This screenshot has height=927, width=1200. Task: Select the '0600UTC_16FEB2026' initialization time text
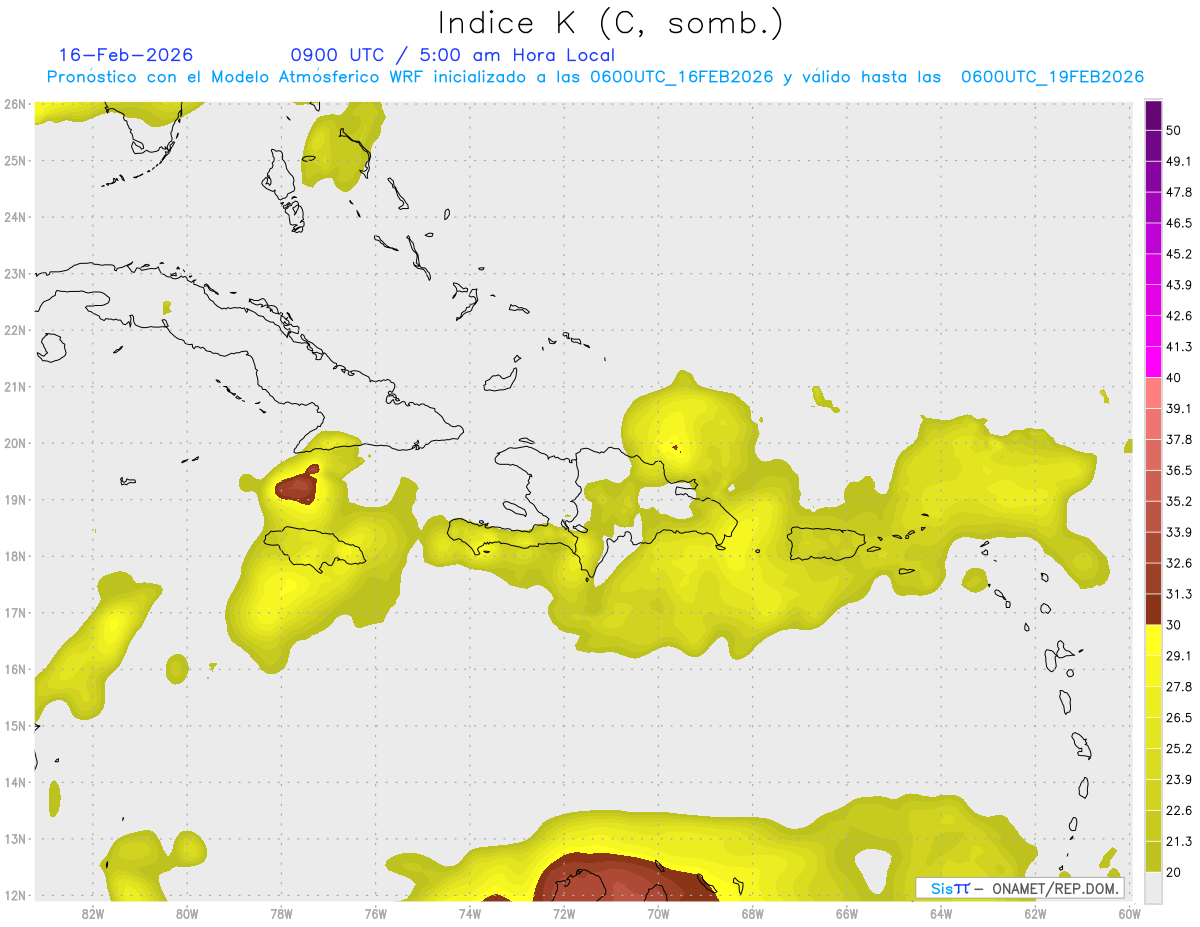coord(682,77)
